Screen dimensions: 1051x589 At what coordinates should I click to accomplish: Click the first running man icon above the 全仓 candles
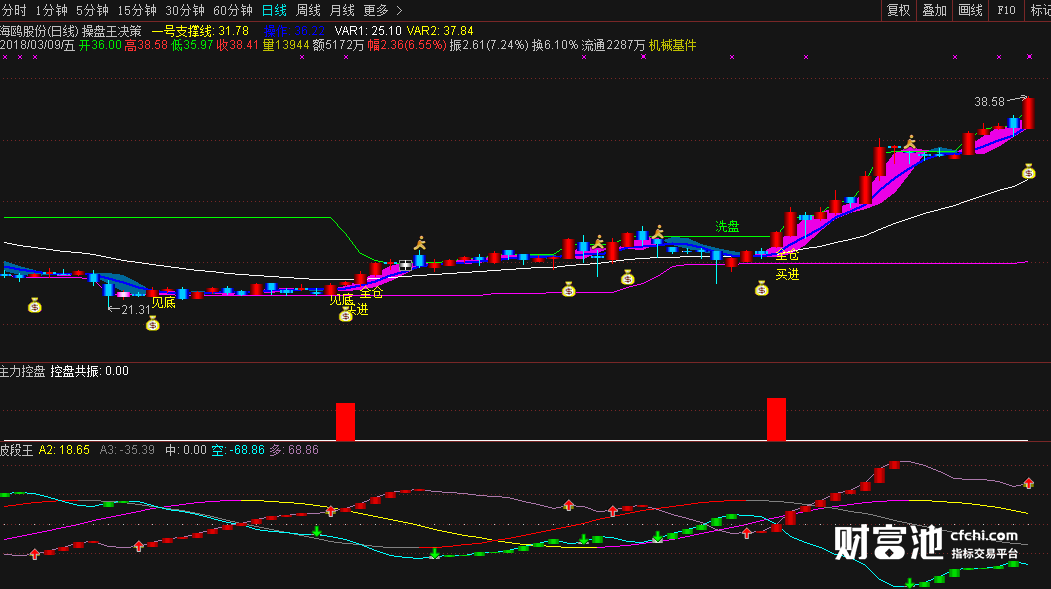coord(420,243)
